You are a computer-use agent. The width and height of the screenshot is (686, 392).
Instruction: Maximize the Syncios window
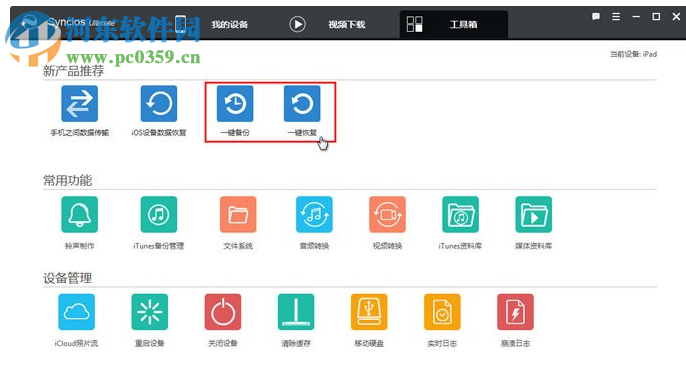(x=656, y=17)
